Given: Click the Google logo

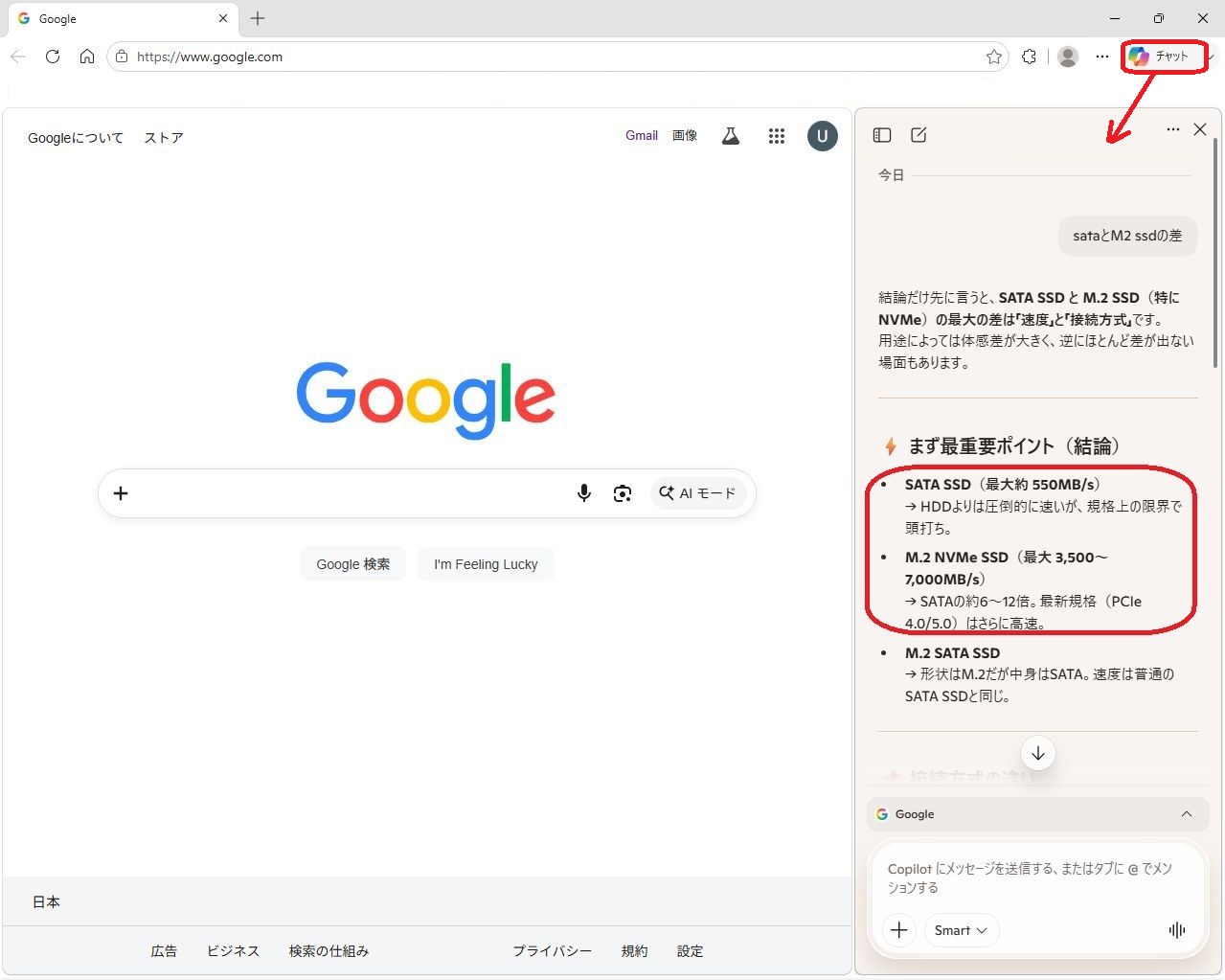Looking at the screenshot, I should point(426,400).
